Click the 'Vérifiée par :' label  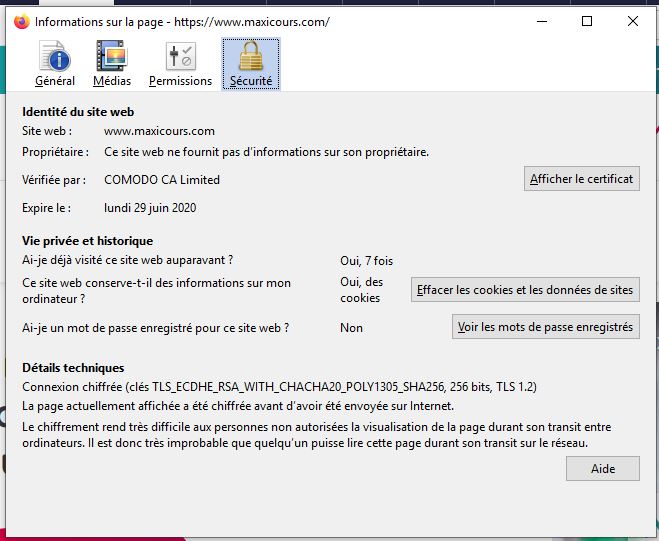pos(54,180)
